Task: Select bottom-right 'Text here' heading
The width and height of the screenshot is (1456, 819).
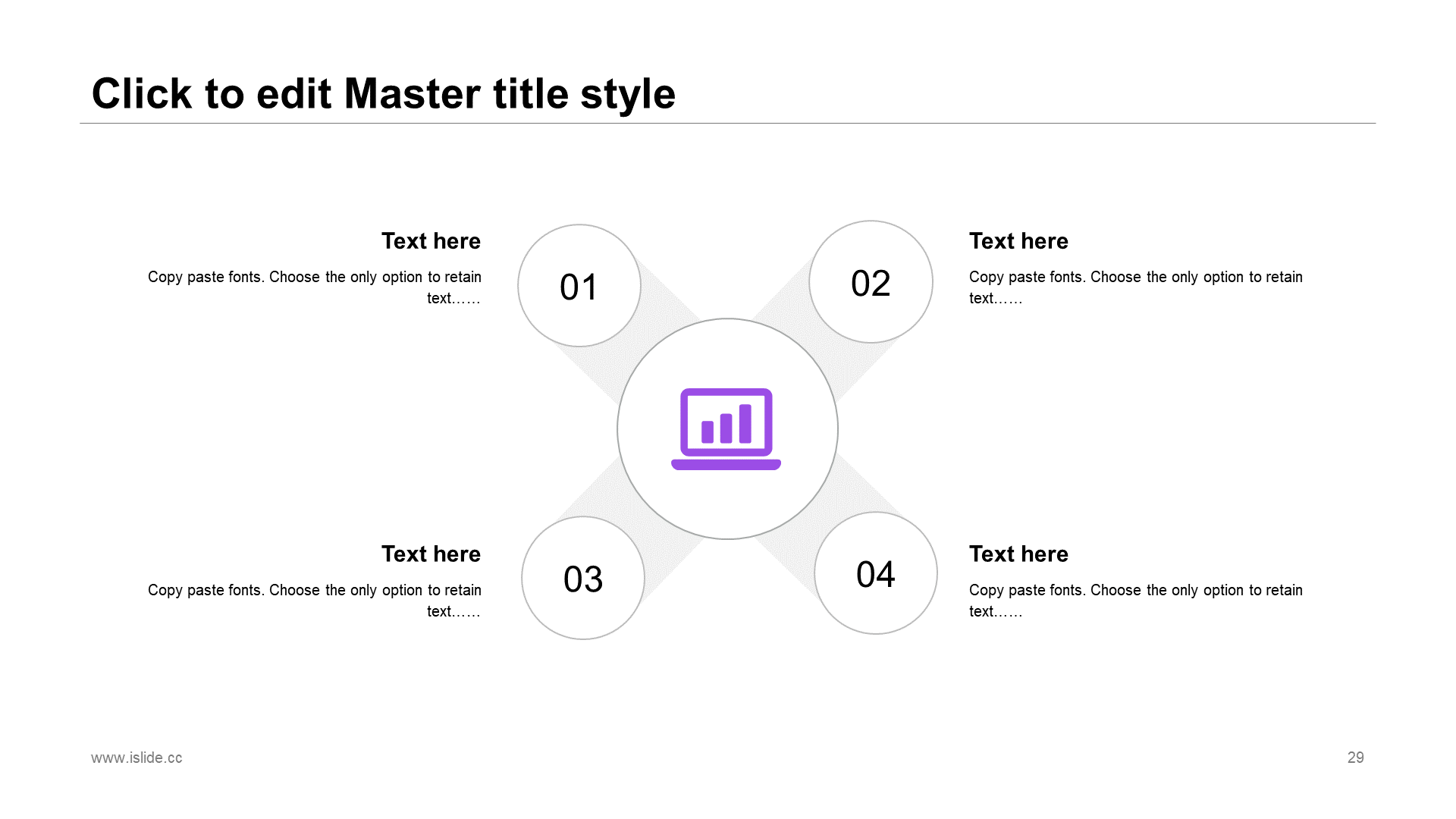Action: (x=1018, y=554)
